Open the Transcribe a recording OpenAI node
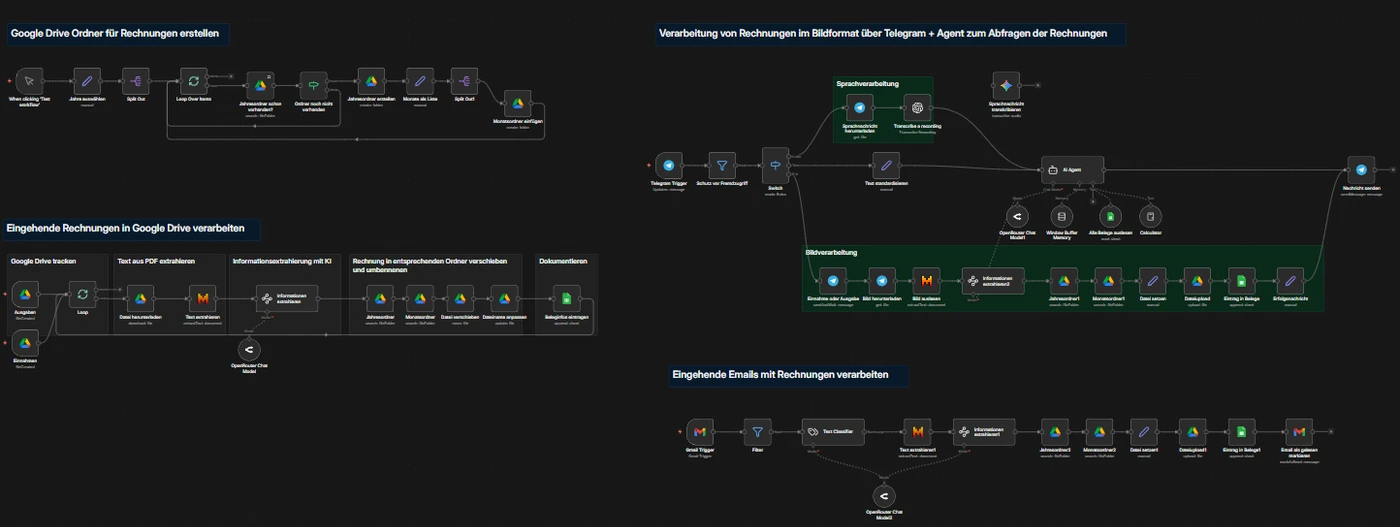Image resolution: width=1400 pixels, height=527 pixels. [x=917, y=108]
